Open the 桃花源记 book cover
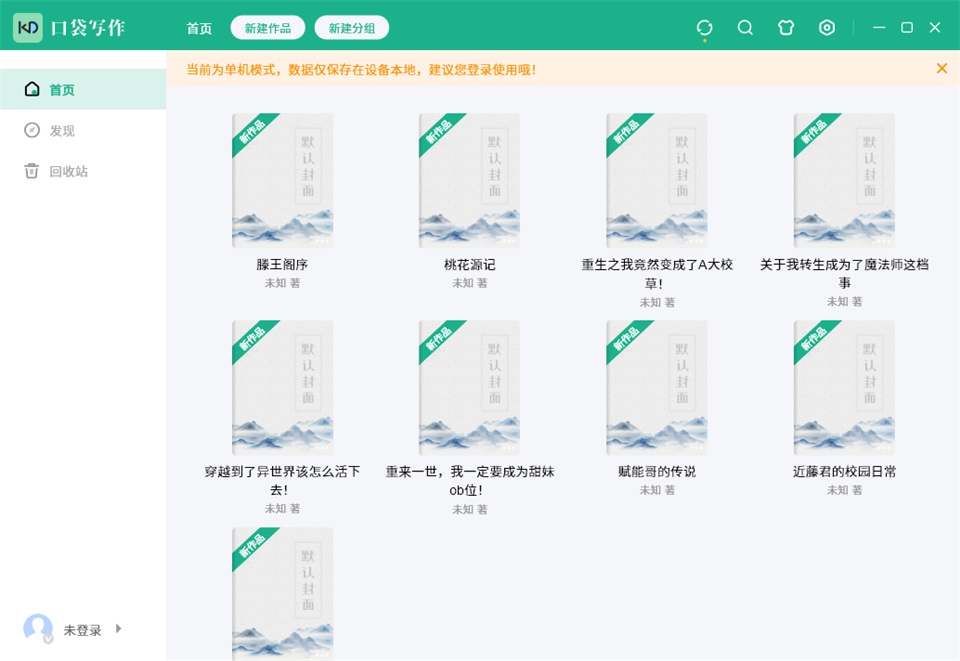Image resolution: width=960 pixels, height=661 pixels. [470, 181]
